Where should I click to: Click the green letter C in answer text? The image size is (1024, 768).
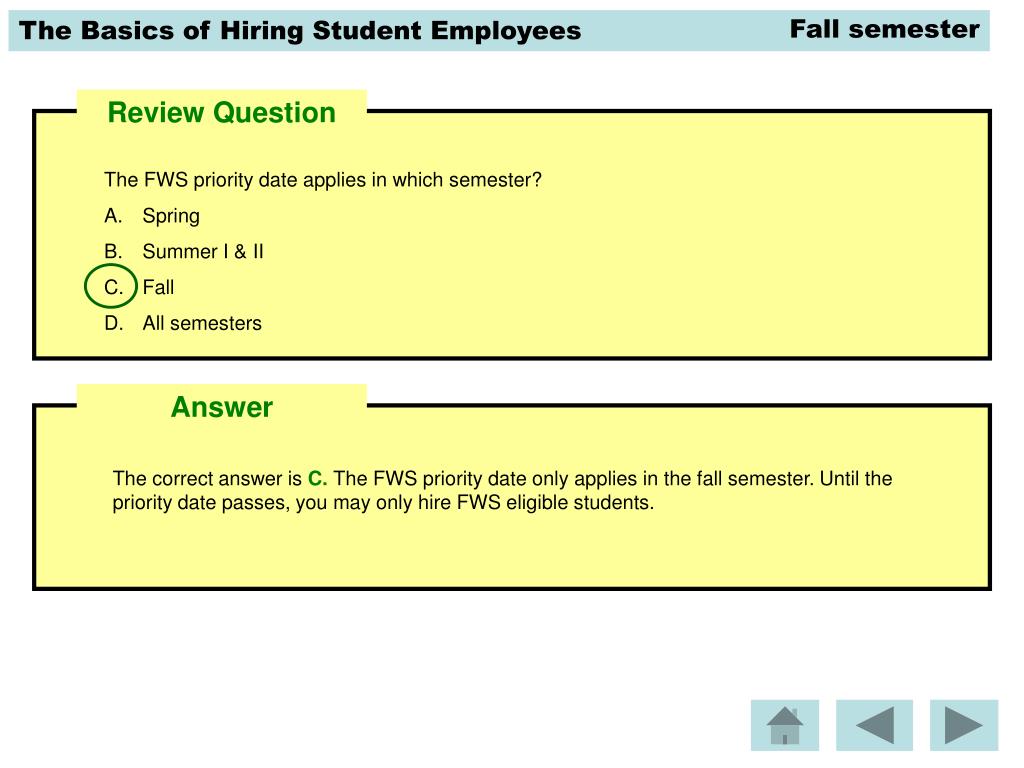317,478
